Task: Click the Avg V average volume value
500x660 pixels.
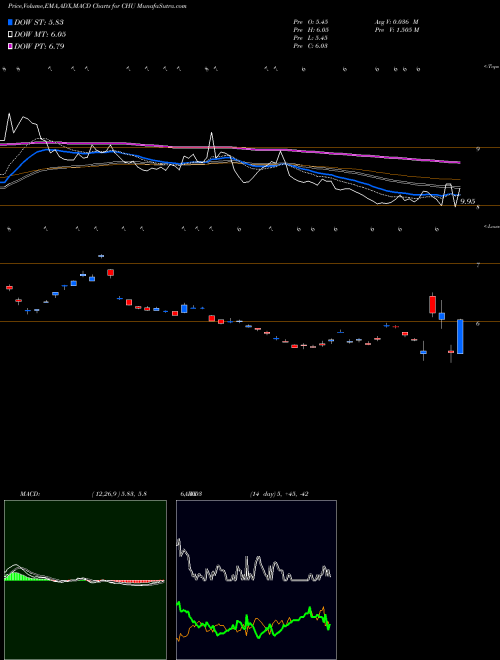Action: 397,21
